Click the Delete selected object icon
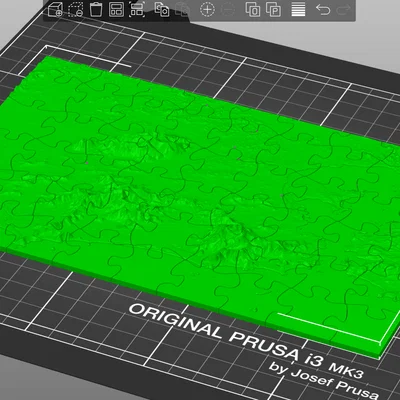Image resolution: width=400 pixels, height=400 pixels. [76, 10]
